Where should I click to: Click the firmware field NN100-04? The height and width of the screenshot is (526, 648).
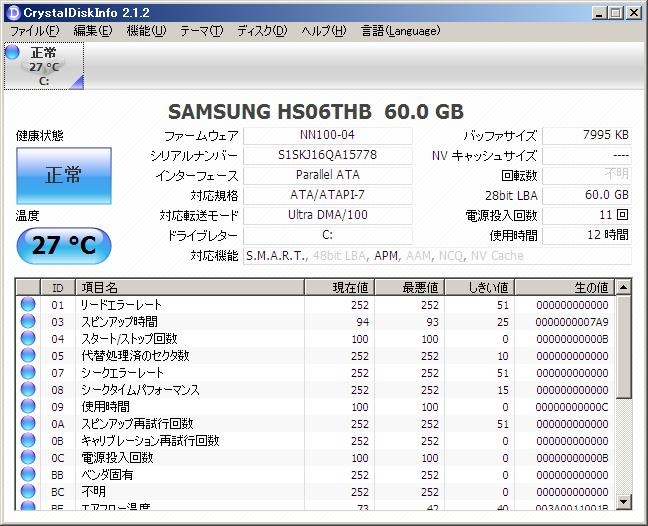coord(328,136)
